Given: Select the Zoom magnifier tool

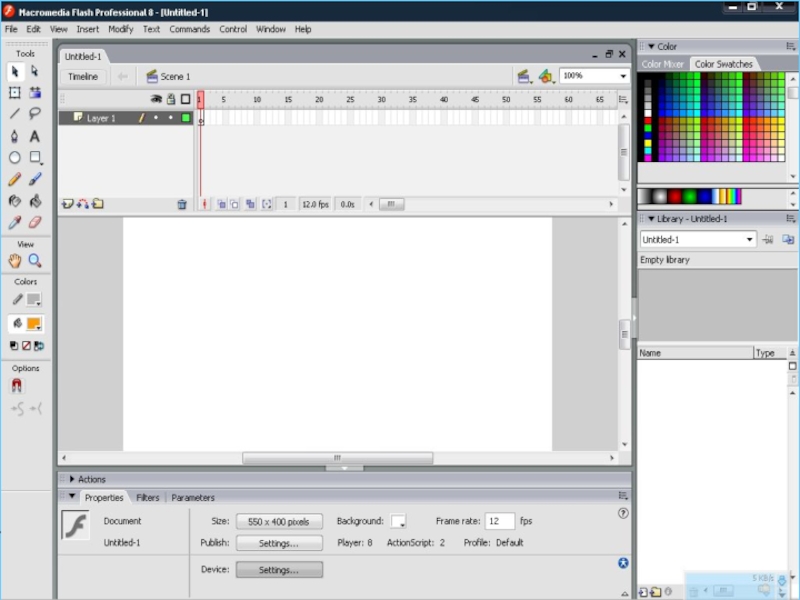Looking at the screenshot, I should click(35, 261).
